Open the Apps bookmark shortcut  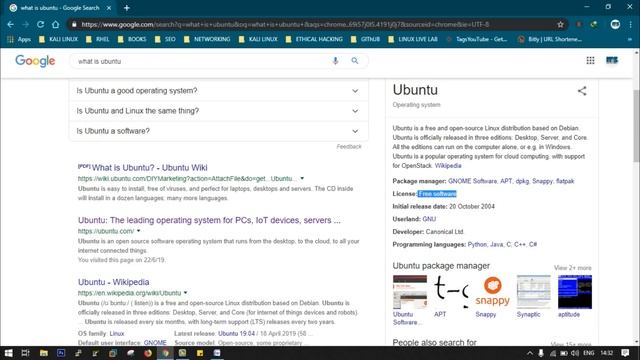tap(19, 39)
